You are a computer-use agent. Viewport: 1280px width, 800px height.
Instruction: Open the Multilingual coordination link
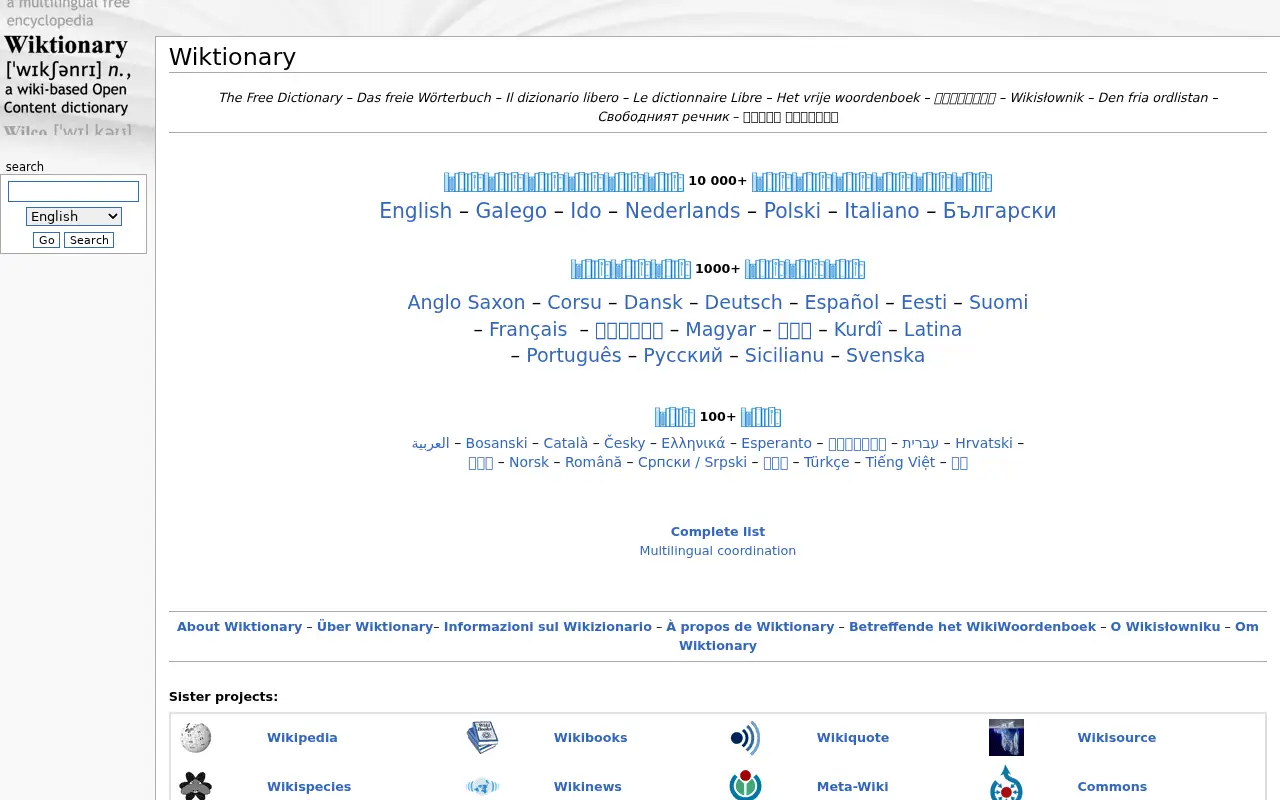(718, 551)
